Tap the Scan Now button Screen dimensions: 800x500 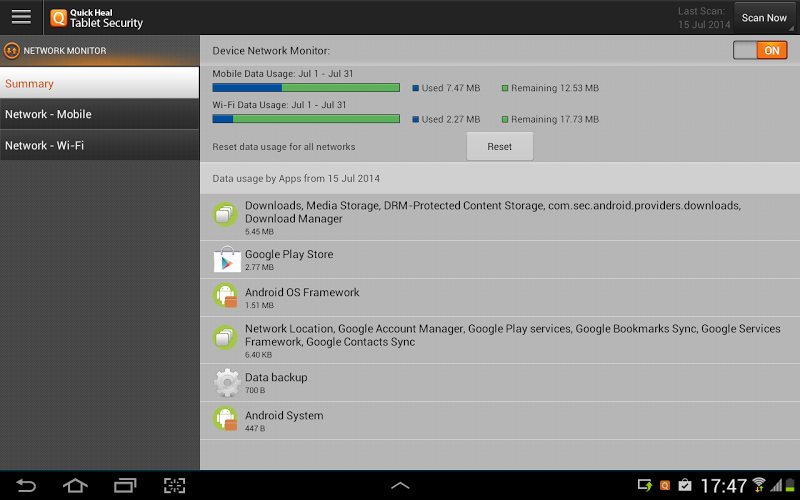(x=764, y=18)
